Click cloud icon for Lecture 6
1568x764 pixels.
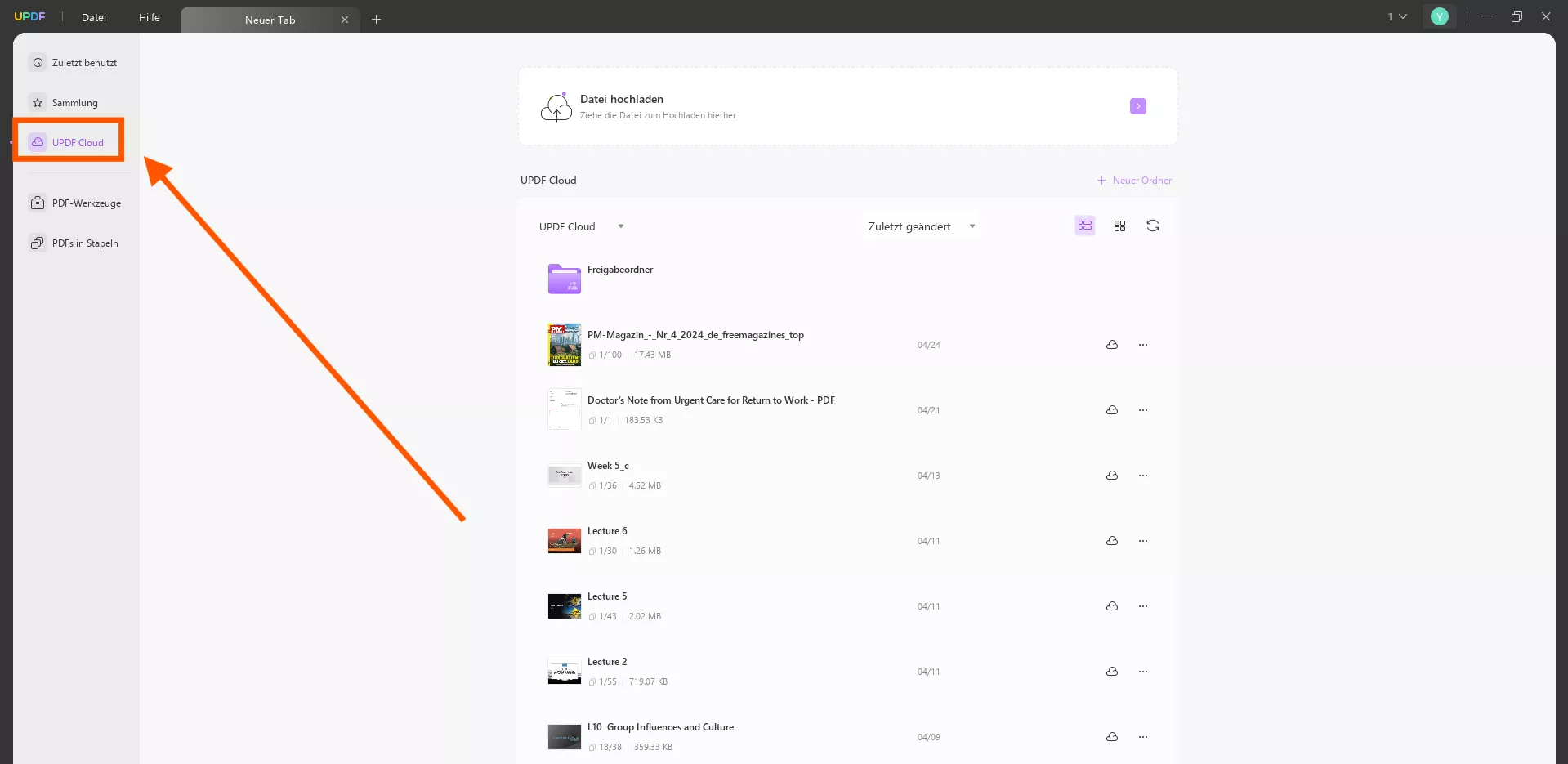[1112, 541]
